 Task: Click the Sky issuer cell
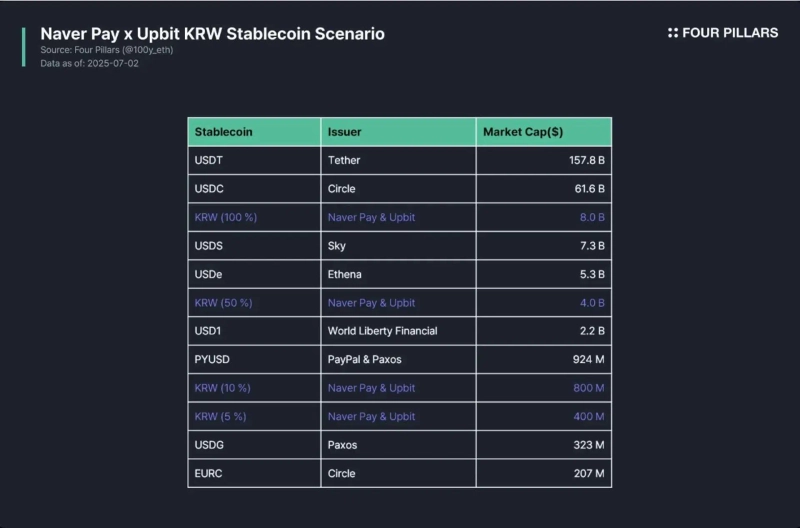click(337, 245)
